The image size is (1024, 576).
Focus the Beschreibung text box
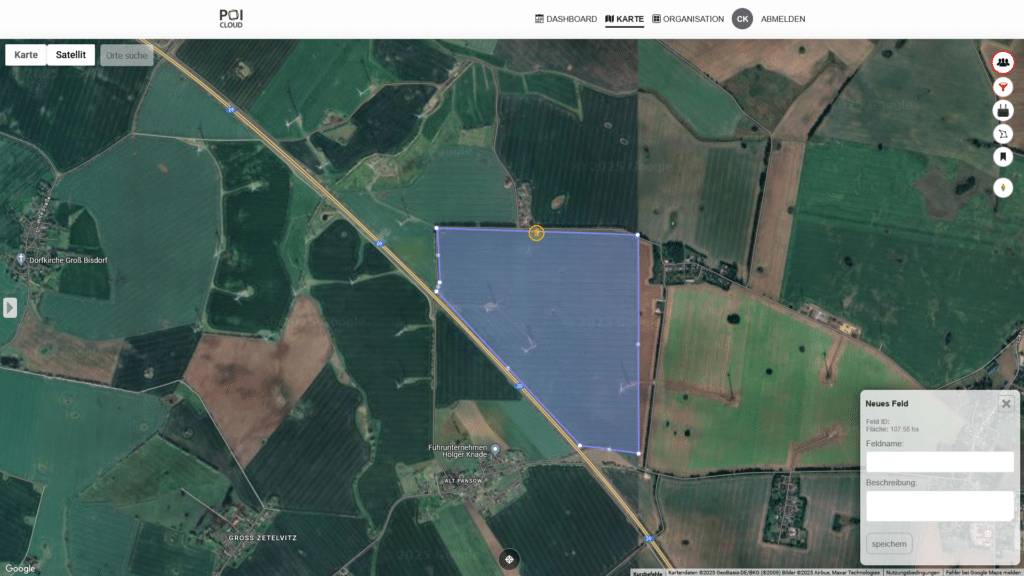click(939, 505)
